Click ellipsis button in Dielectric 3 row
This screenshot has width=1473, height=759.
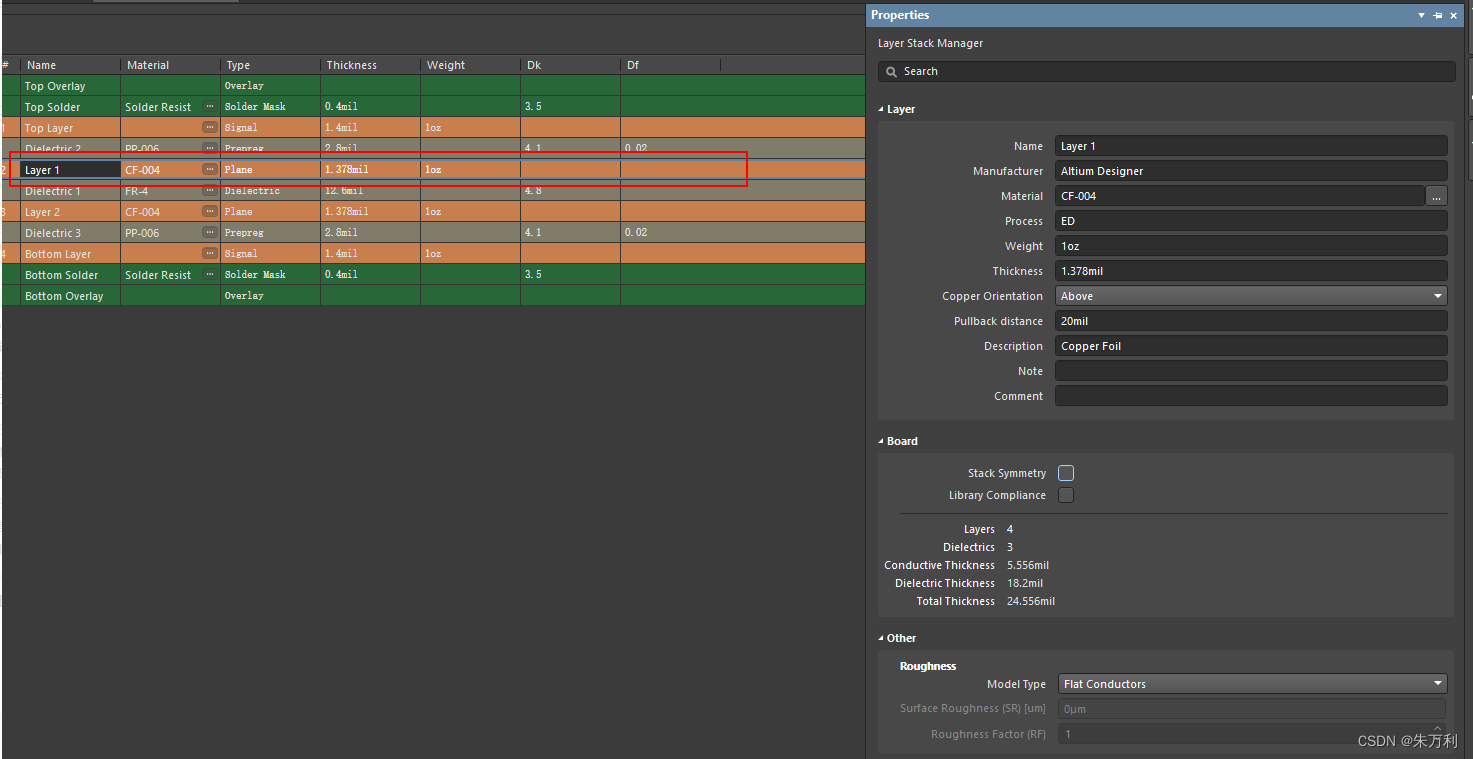(x=209, y=232)
